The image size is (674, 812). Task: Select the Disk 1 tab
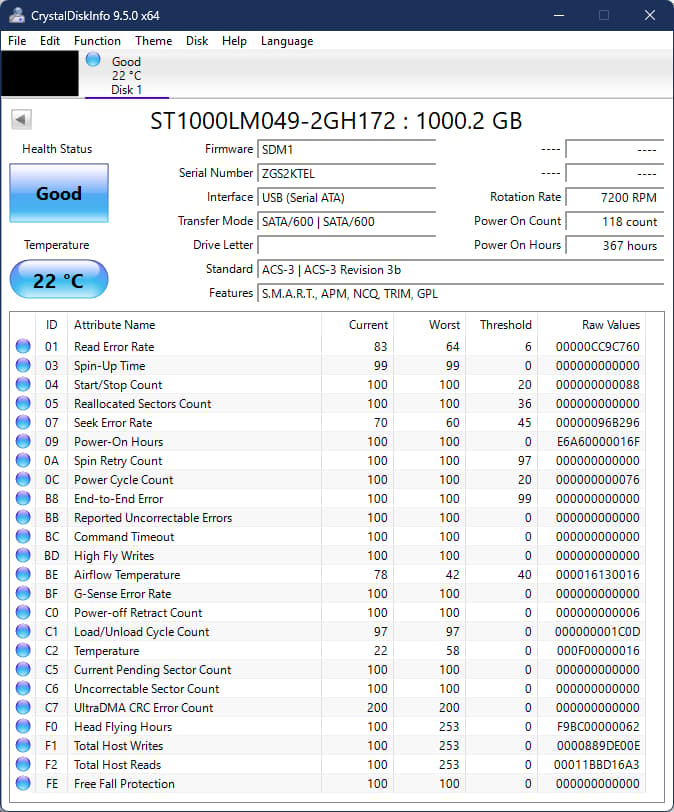pos(127,76)
